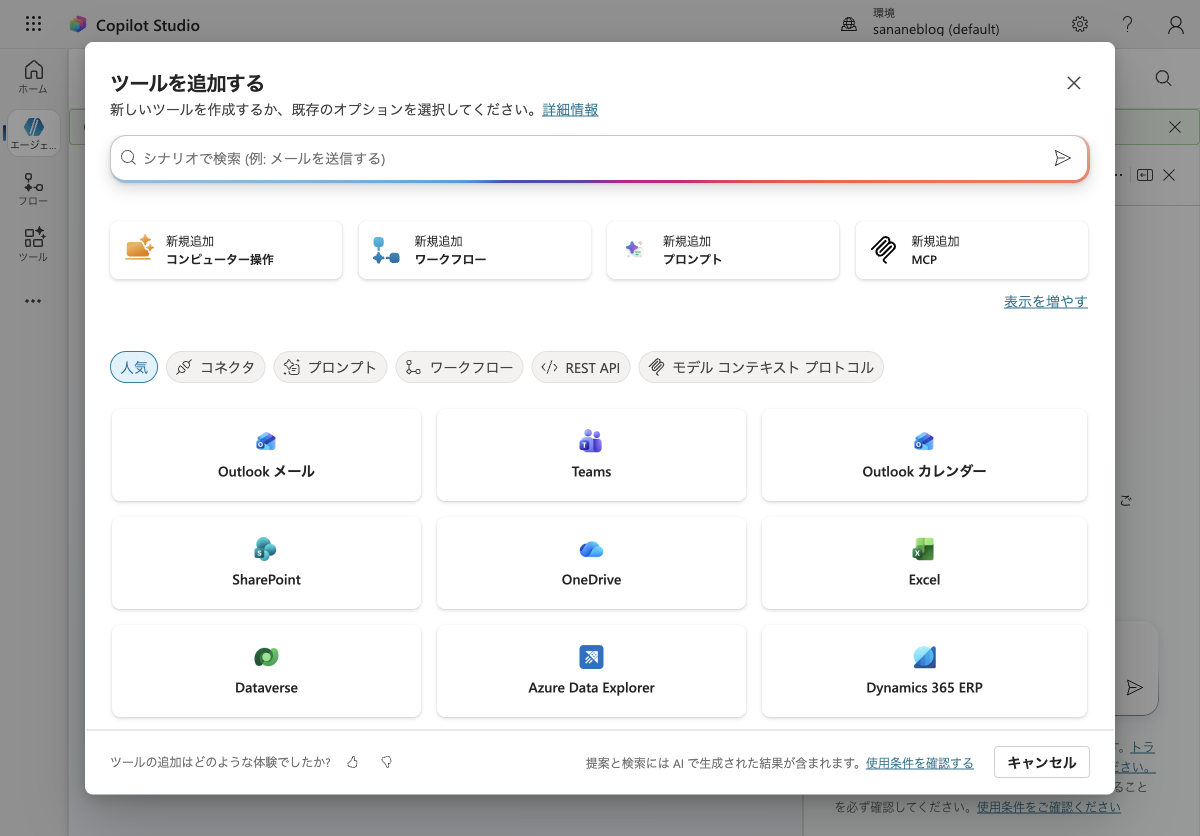Open the 使用条件を確認する link
This screenshot has height=836, width=1200.
point(920,763)
